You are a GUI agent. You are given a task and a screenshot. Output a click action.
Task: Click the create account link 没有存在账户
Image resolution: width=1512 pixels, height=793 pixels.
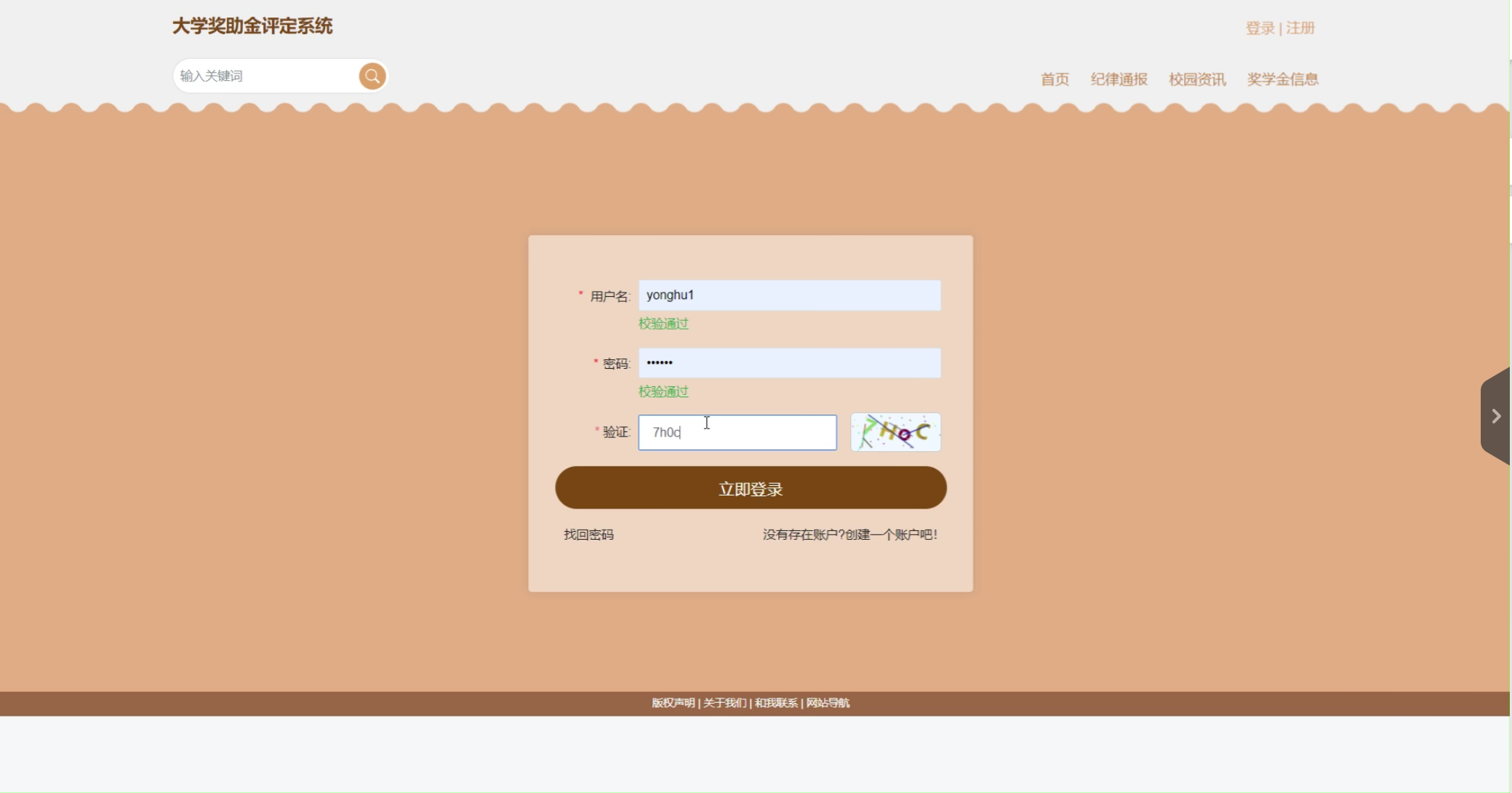pos(849,535)
